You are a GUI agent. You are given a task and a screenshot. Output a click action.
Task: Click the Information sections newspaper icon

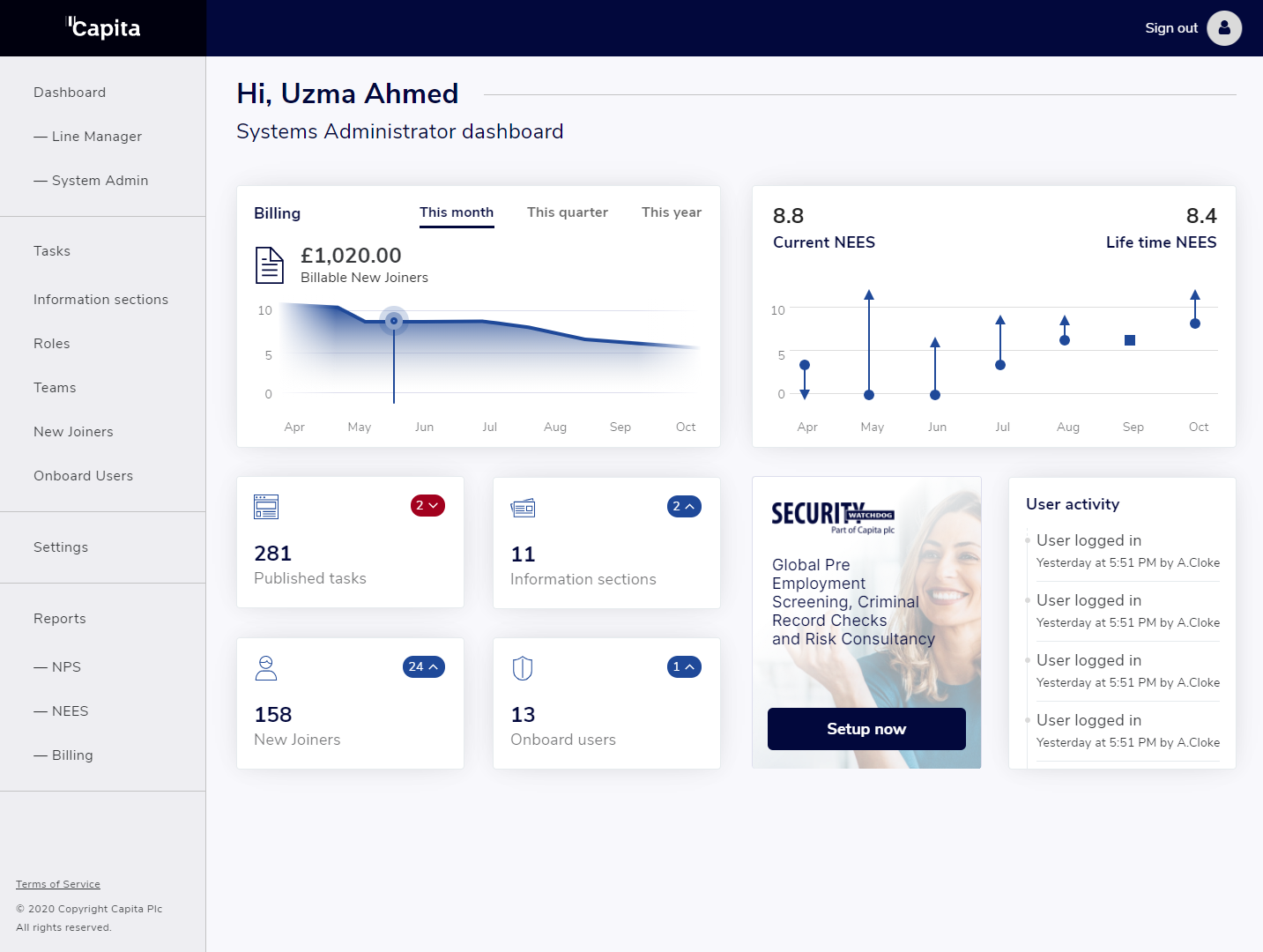point(523,508)
